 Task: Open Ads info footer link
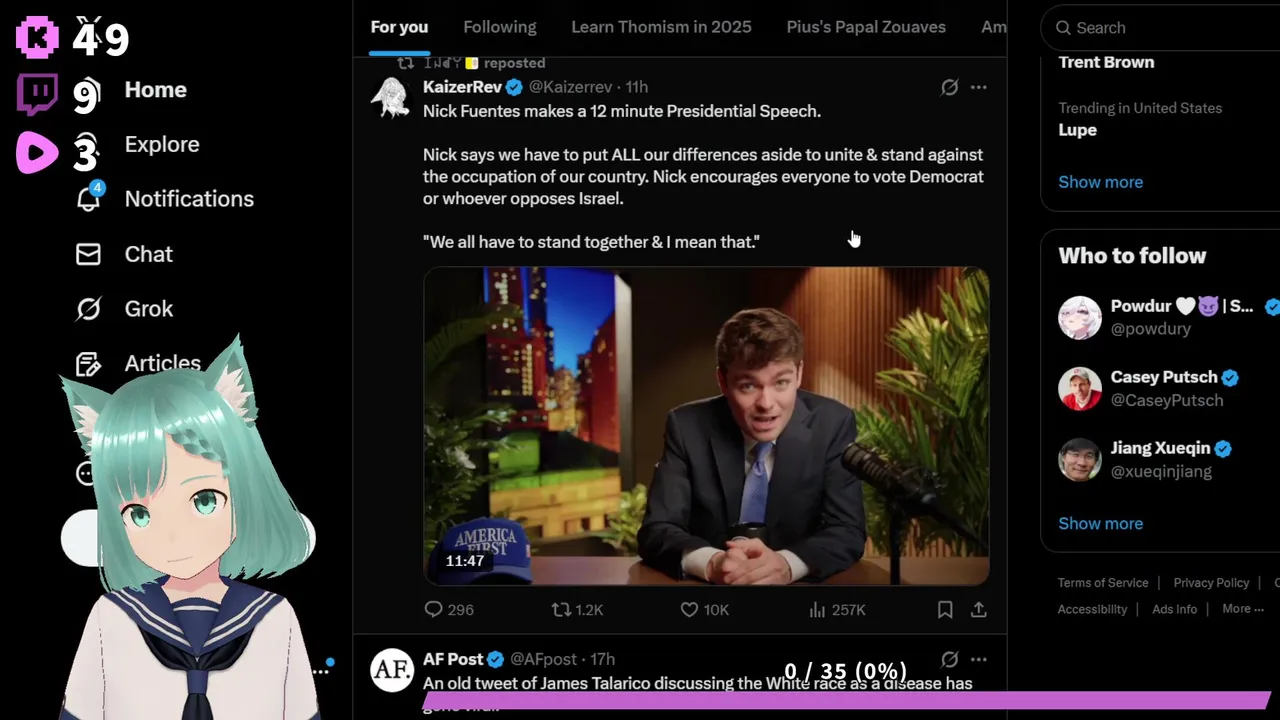1174,609
